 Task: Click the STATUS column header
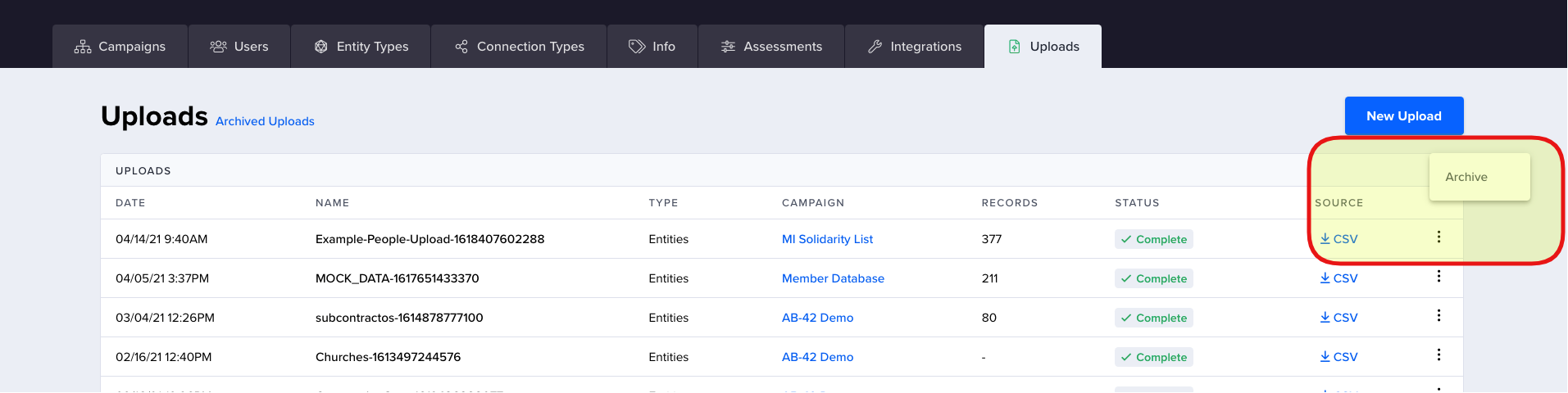[1137, 203]
